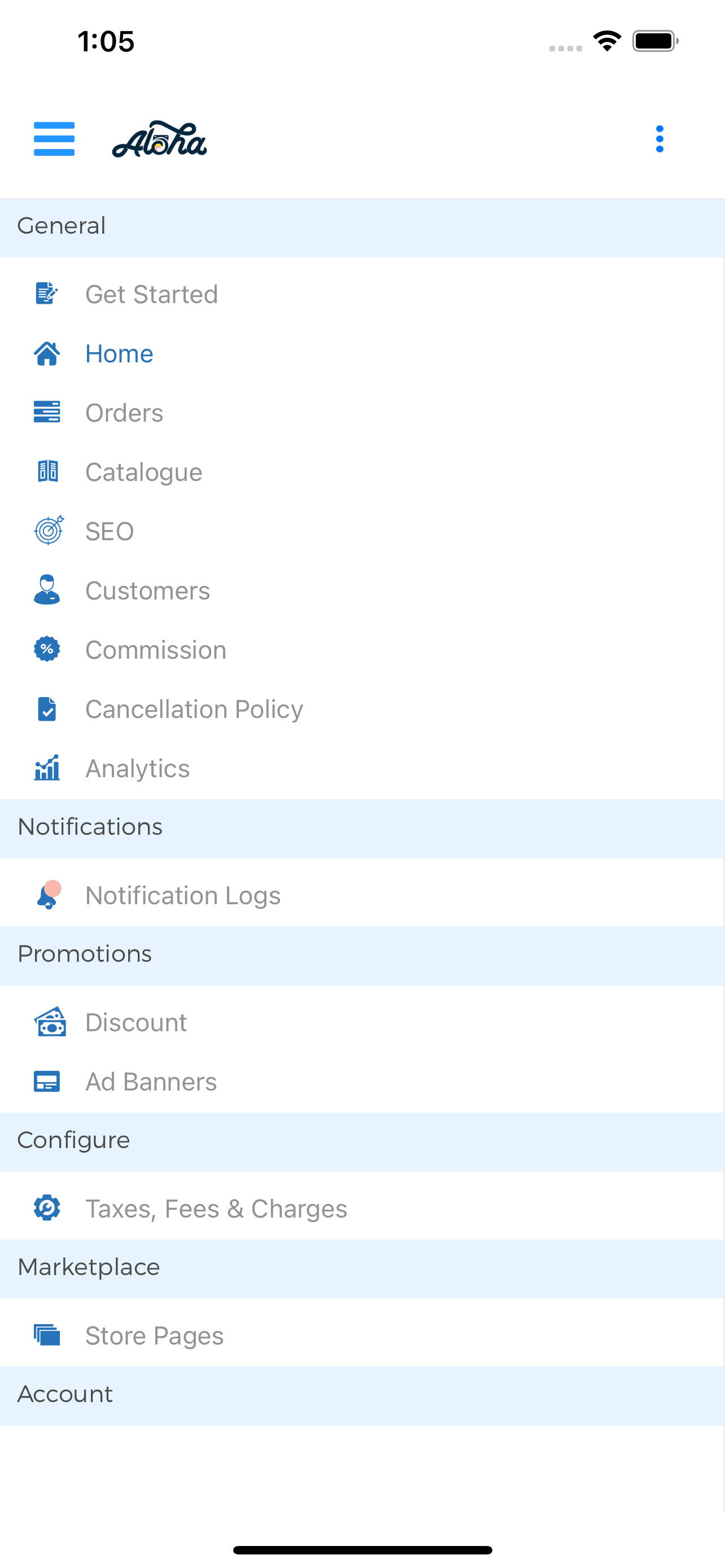Screen dimensions: 725x1568
Task: Click the Get Started notepad icon
Action: (47, 294)
